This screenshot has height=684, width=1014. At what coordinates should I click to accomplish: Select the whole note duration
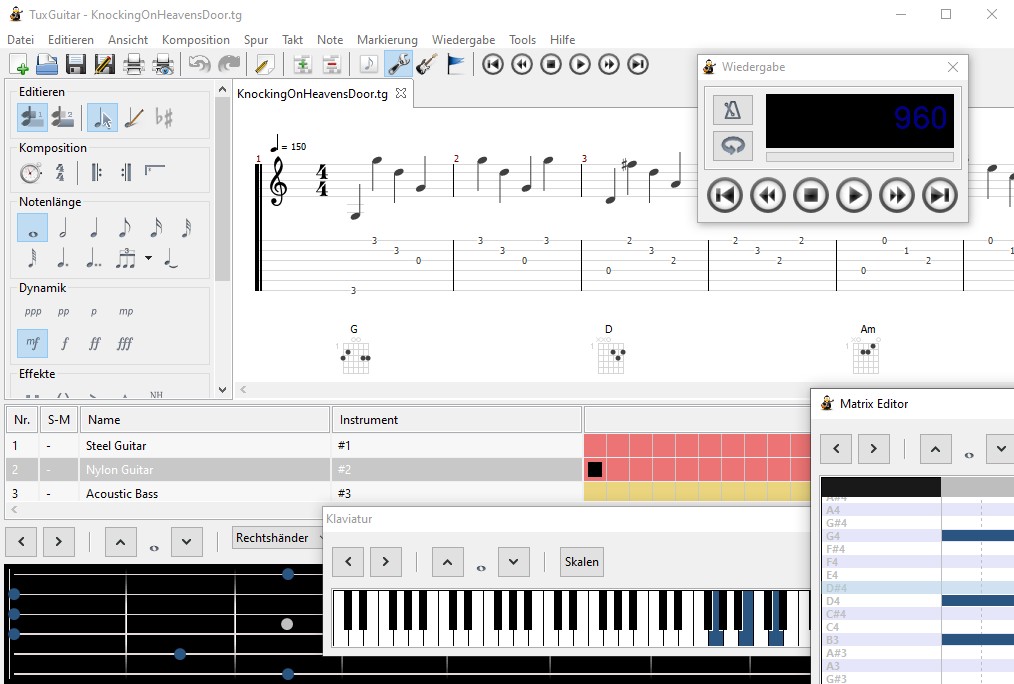(x=33, y=228)
